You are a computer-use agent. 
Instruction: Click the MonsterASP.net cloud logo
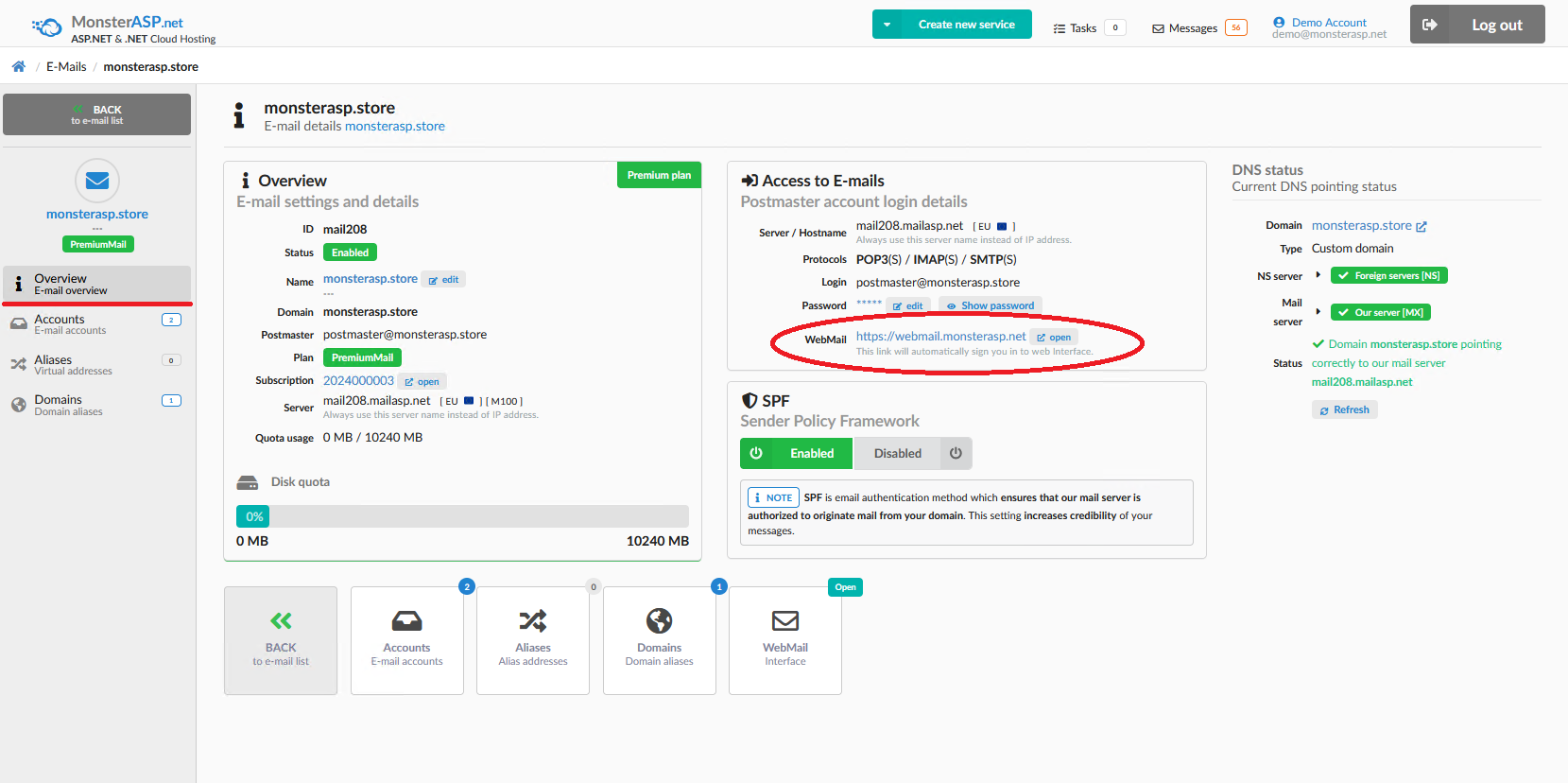click(46, 27)
